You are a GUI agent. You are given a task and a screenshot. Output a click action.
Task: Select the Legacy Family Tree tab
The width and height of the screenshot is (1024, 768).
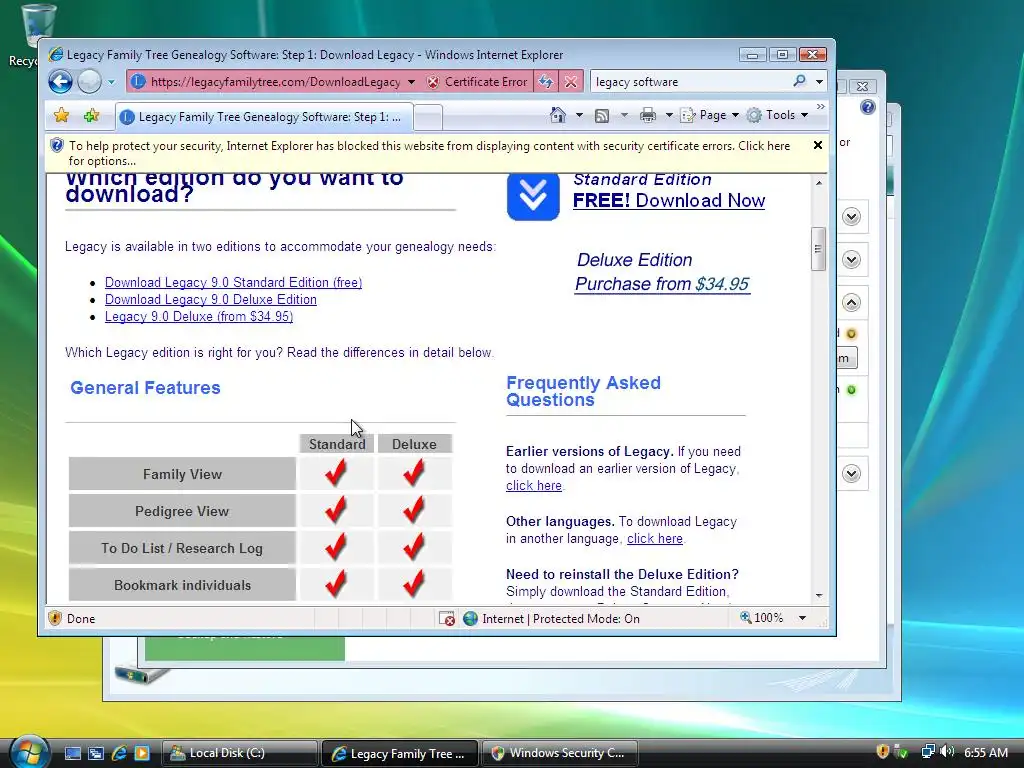coord(264,117)
